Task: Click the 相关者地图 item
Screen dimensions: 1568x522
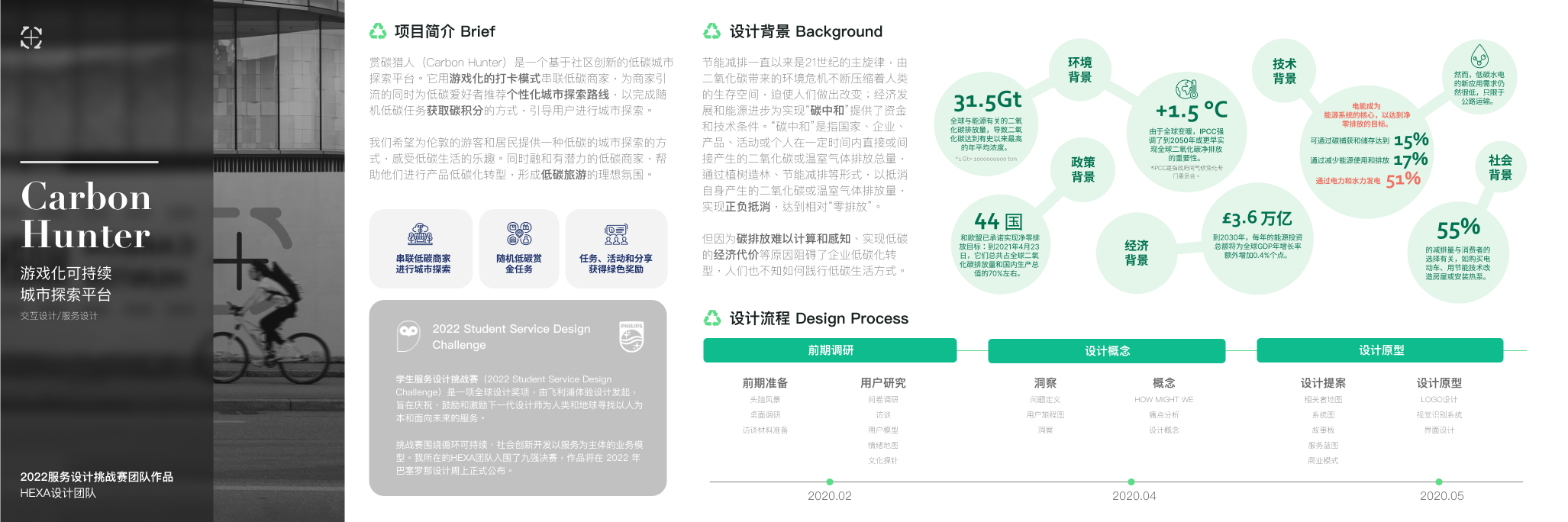Action: (x=1323, y=400)
